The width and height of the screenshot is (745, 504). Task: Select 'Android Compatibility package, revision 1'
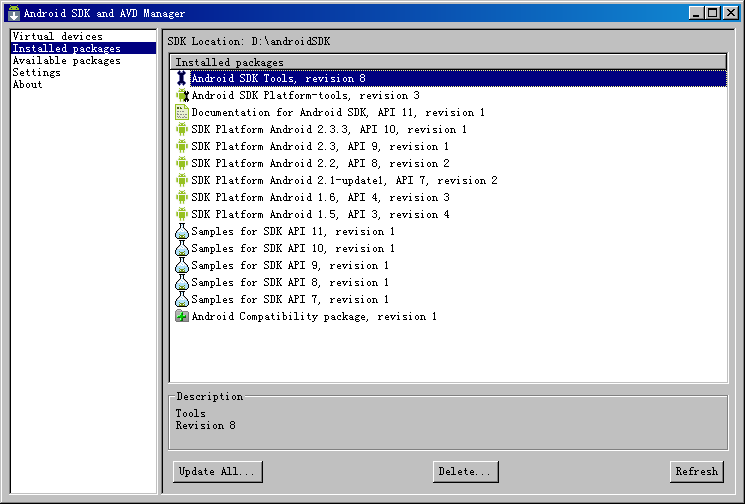(448, 316)
